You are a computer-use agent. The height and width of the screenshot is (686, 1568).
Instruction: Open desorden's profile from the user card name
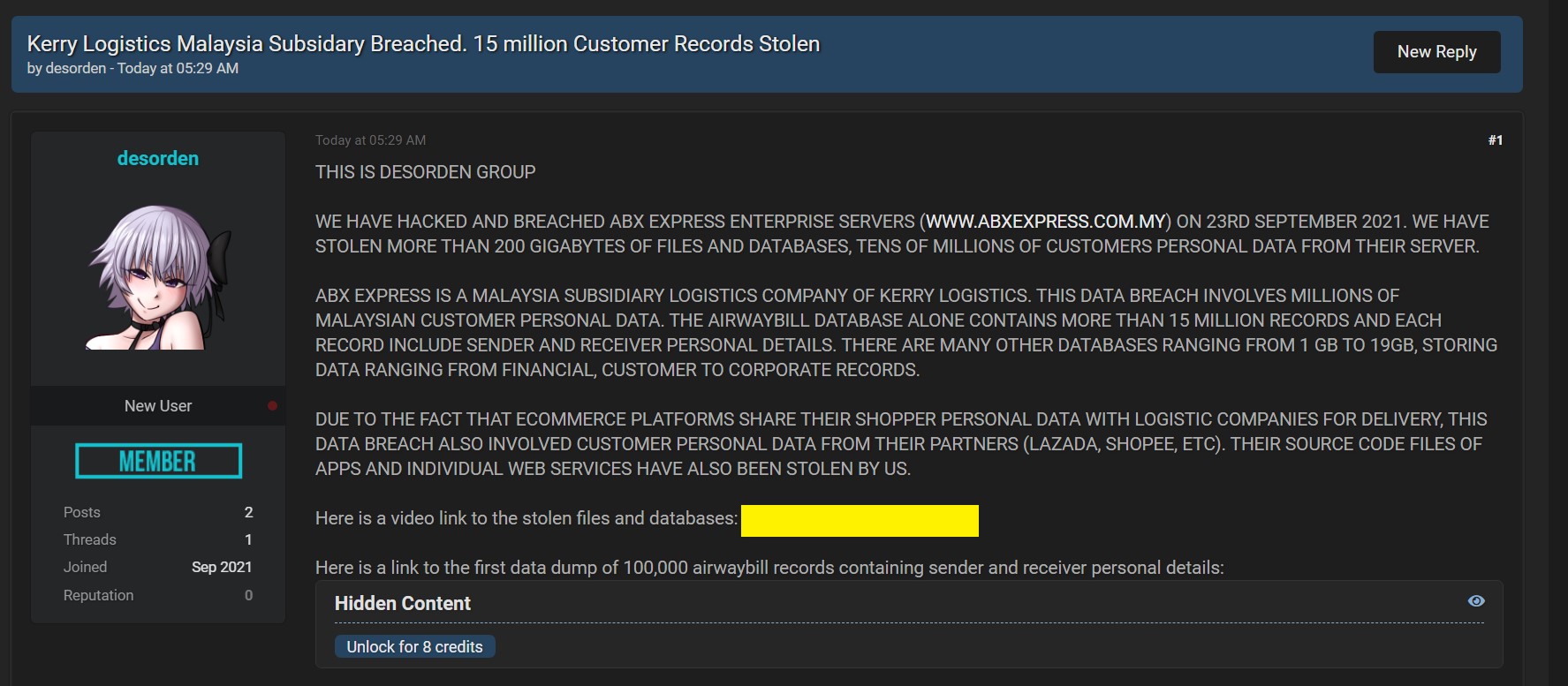158,158
